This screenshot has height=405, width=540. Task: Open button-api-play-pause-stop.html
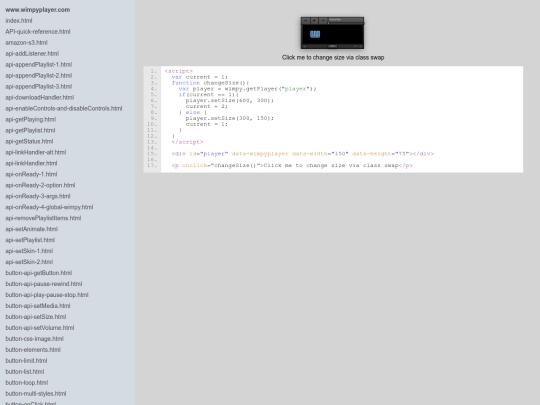[x=47, y=295]
